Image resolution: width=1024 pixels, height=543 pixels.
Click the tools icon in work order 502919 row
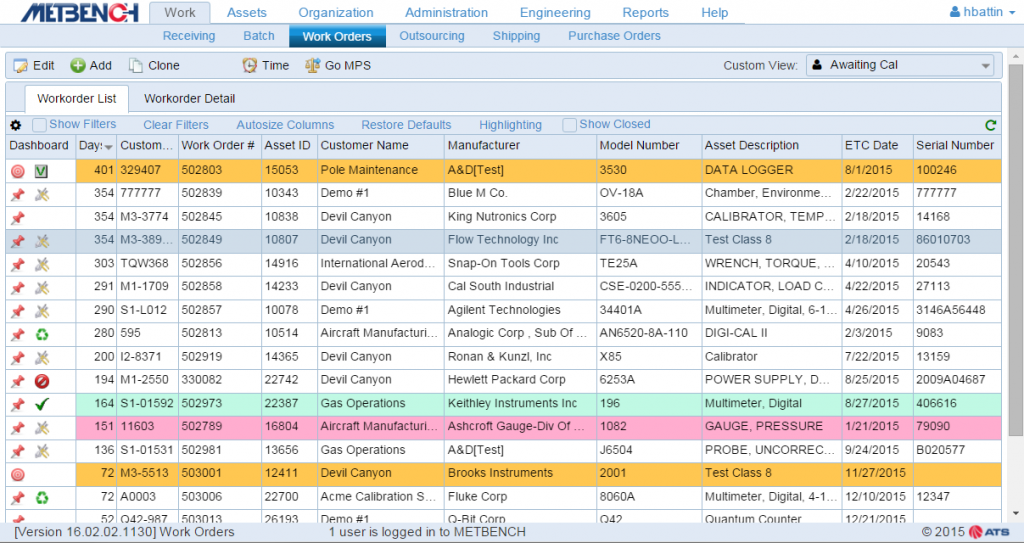(x=42, y=358)
